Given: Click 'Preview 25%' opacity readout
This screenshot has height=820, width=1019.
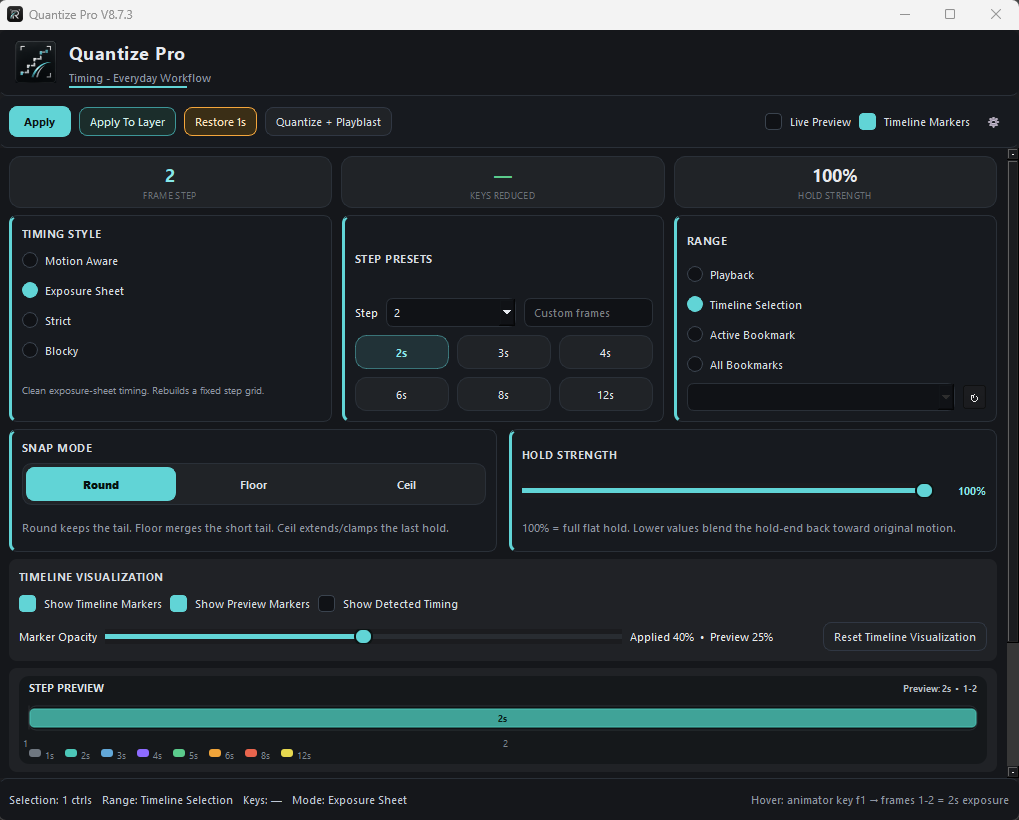Looking at the screenshot, I should click(742, 637).
